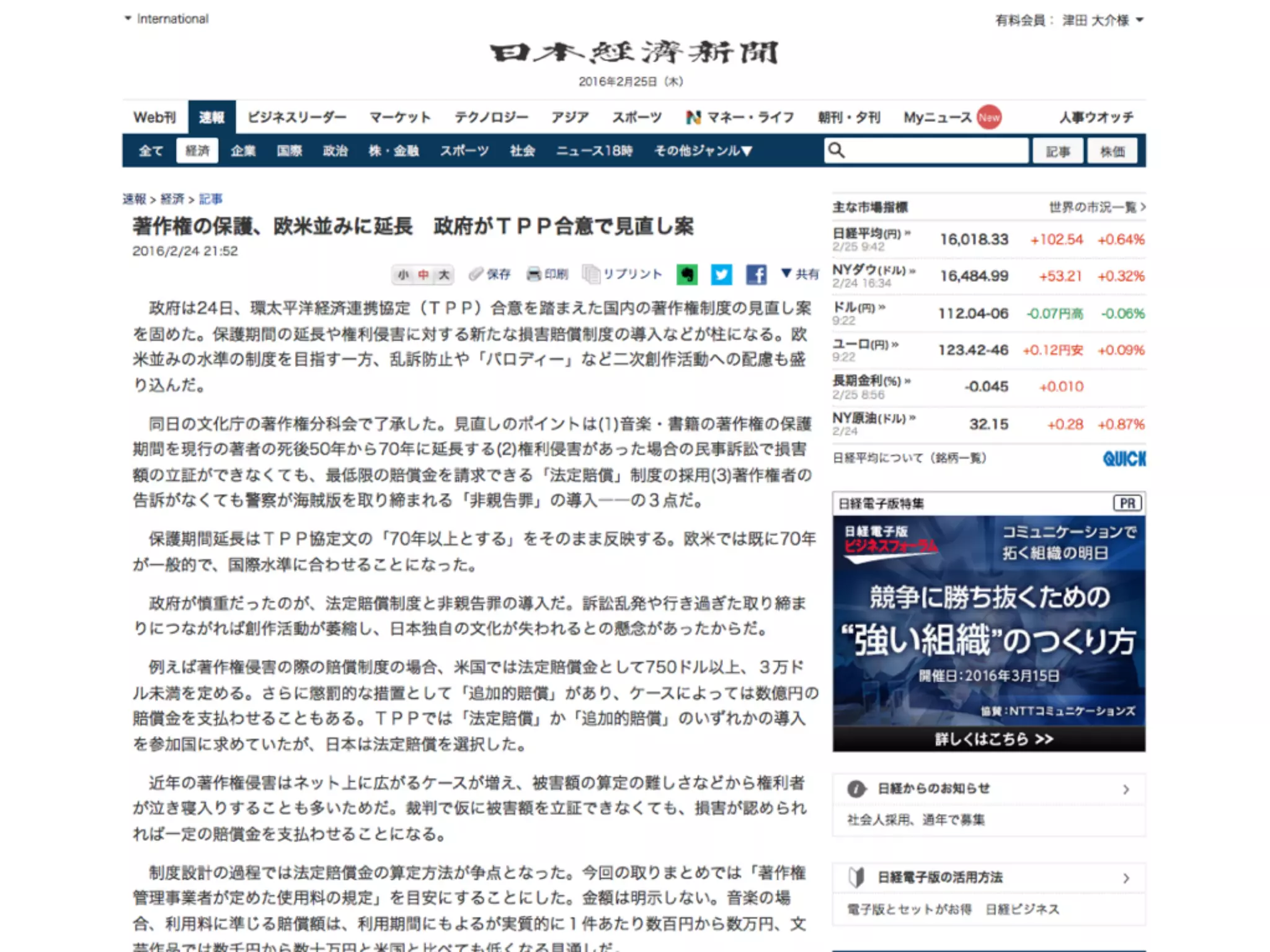The width and height of the screenshot is (1270, 952).
Task: Share article via Evernote icon
Action: pos(686,274)
